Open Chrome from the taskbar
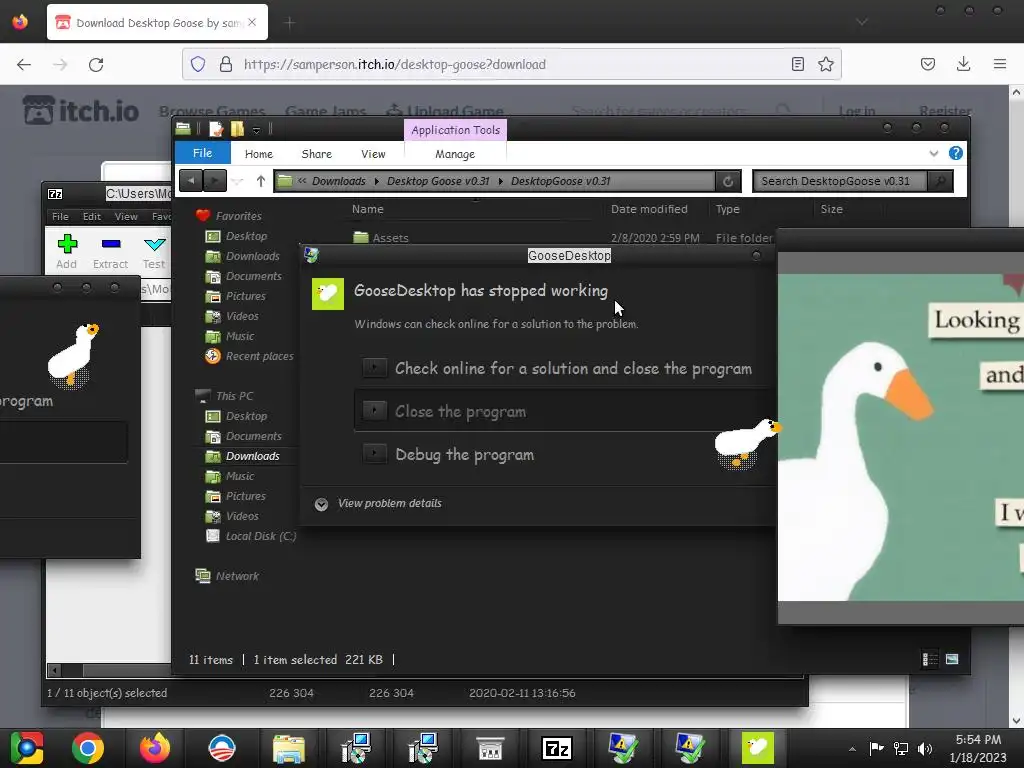This screenshot has height=768, width=1024. 88,748
